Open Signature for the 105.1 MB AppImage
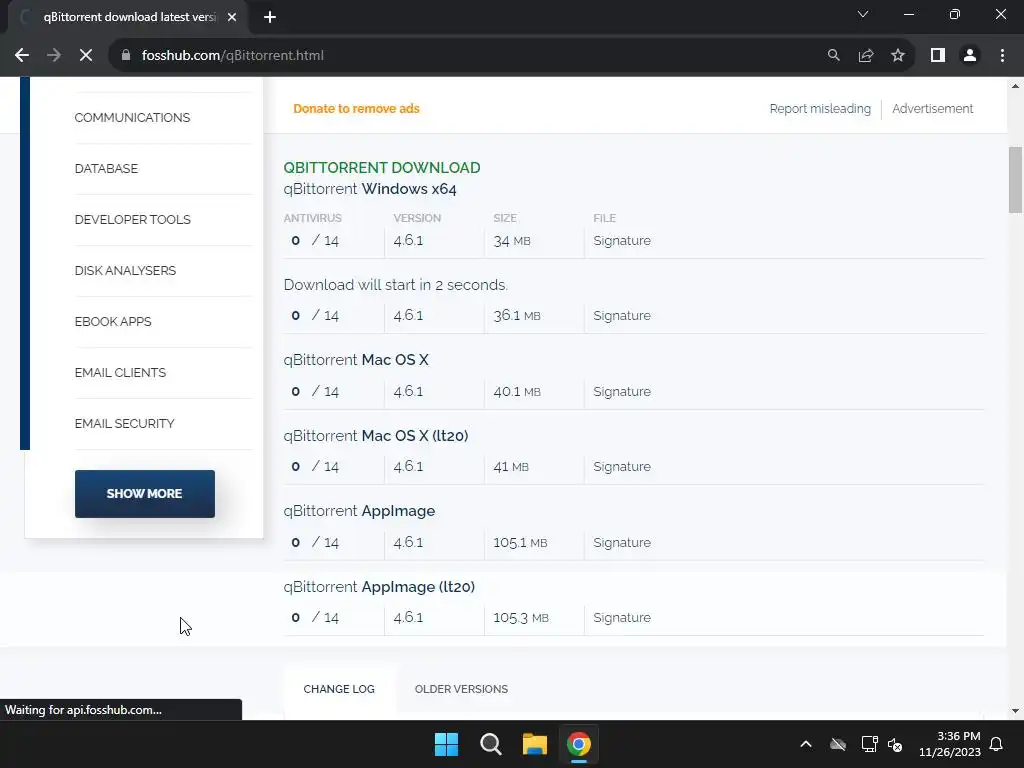 [622, 542]
